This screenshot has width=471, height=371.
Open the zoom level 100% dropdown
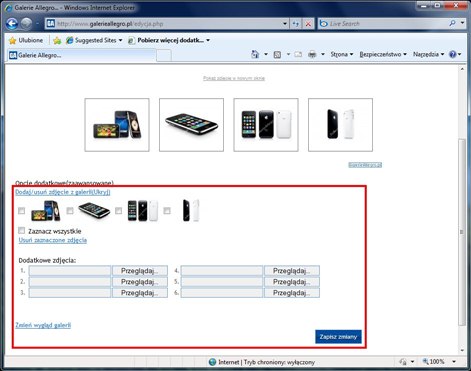pos(454,362)
